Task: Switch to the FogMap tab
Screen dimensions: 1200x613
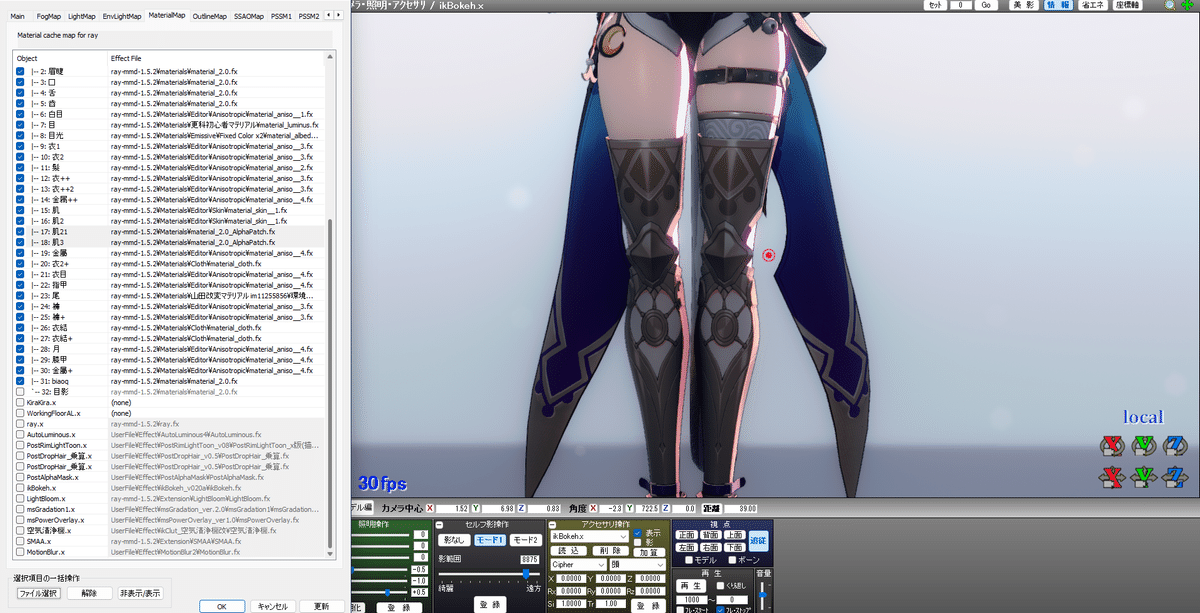Action: pyautogui.click(x=47, y=15)
